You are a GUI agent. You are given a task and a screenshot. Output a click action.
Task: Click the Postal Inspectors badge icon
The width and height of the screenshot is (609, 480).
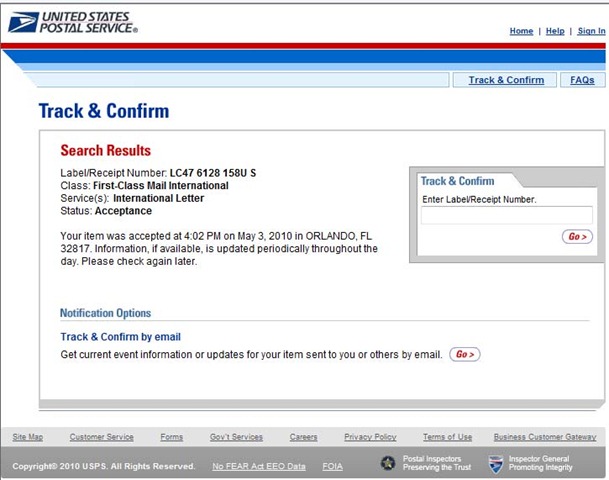tap(388, 463)
